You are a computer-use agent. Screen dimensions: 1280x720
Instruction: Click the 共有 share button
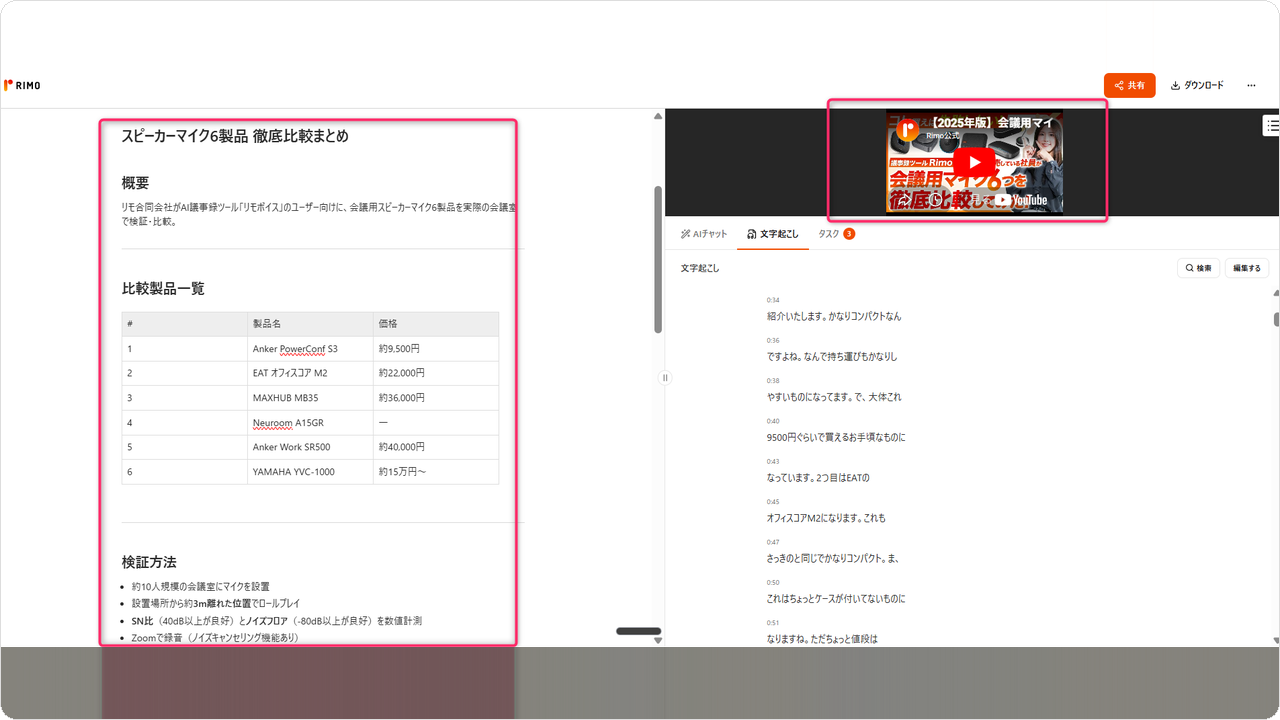tap(1130, 85)
